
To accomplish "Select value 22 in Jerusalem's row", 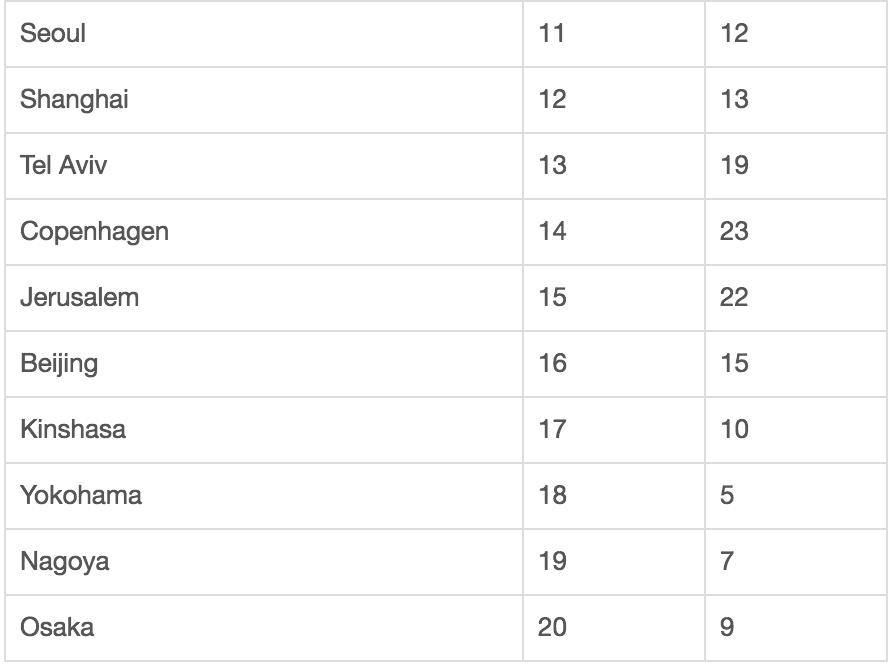I will click(x=734, y=298).
